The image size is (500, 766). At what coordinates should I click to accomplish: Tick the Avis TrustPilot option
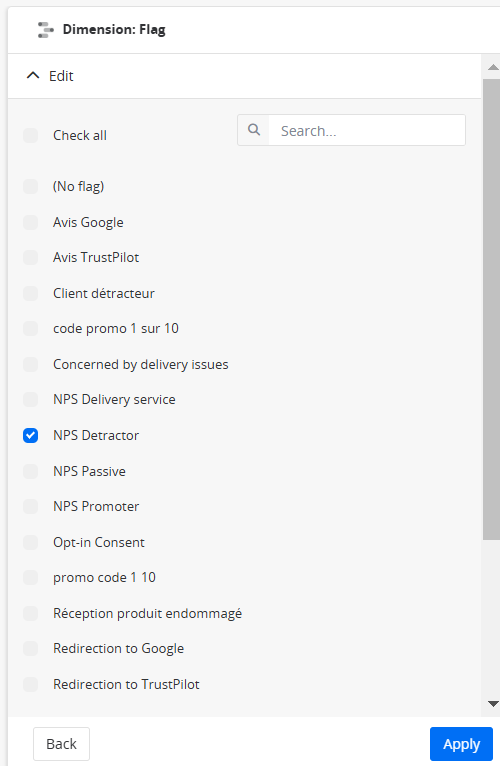pos(30,257)
